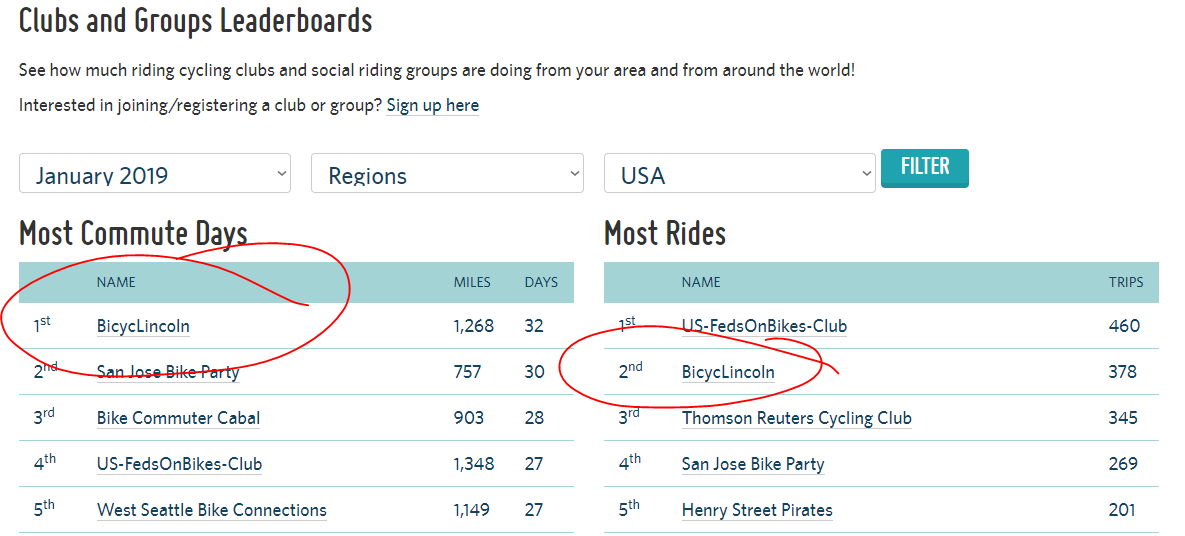The height and width of the screenshot is (536, 1185).
Task: Open US-FedsOnBikes-Club in Most Commute Days
Action: click(179, 463)
